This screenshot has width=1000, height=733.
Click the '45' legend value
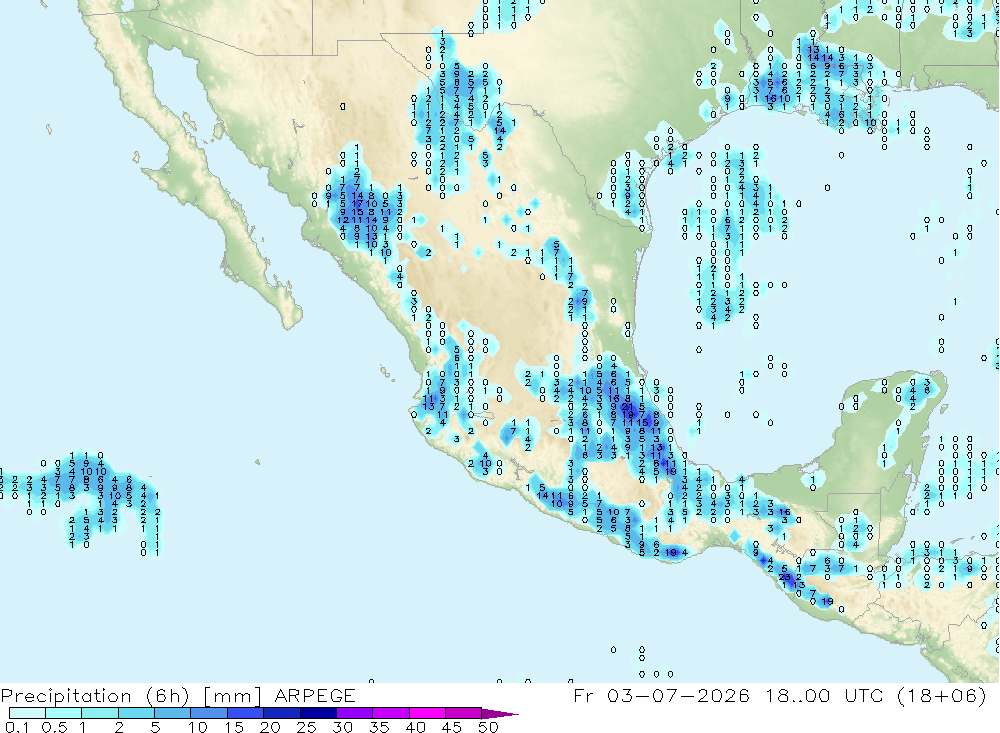[x=452, y=727]
